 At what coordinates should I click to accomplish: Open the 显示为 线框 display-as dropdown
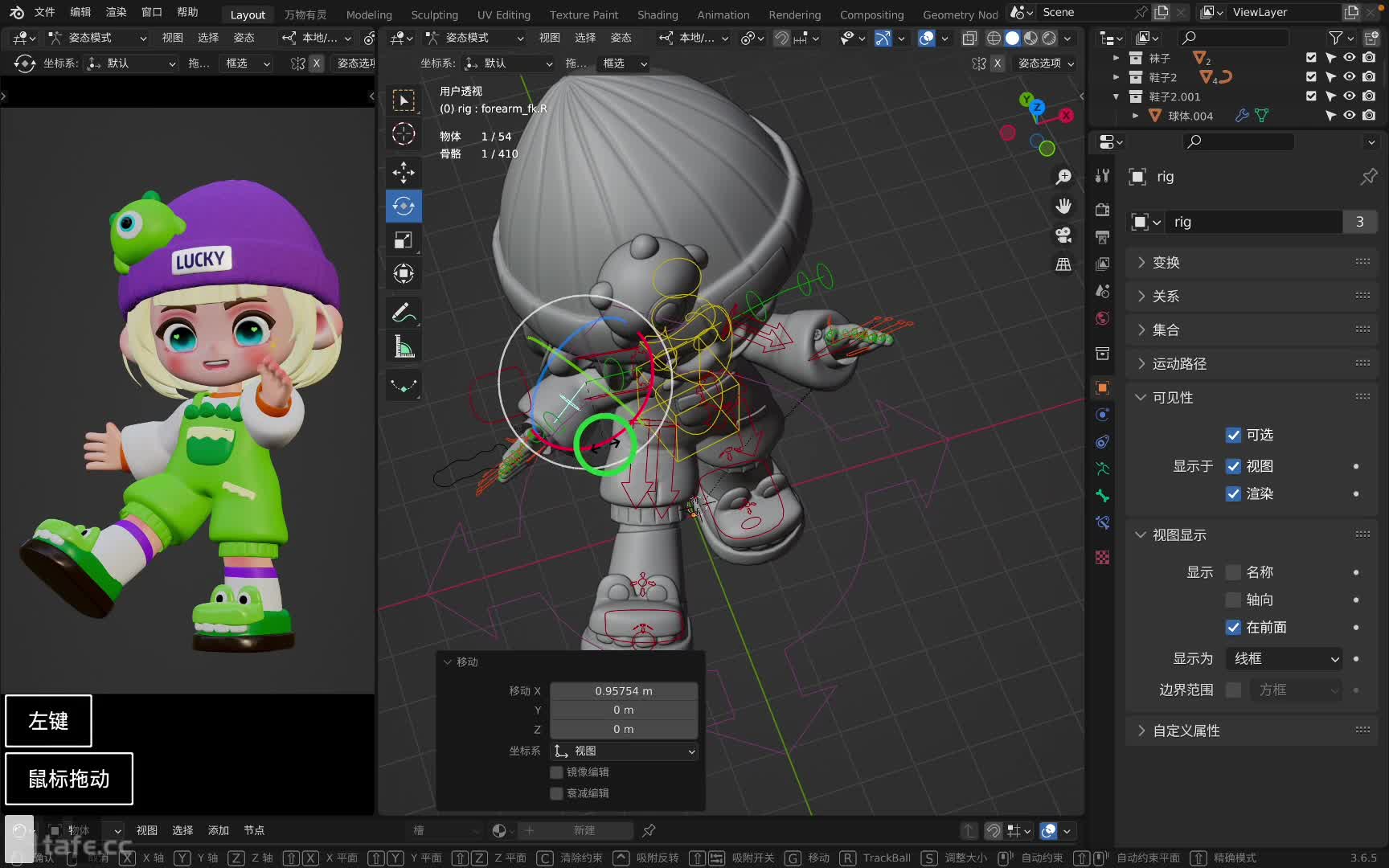1284,658
